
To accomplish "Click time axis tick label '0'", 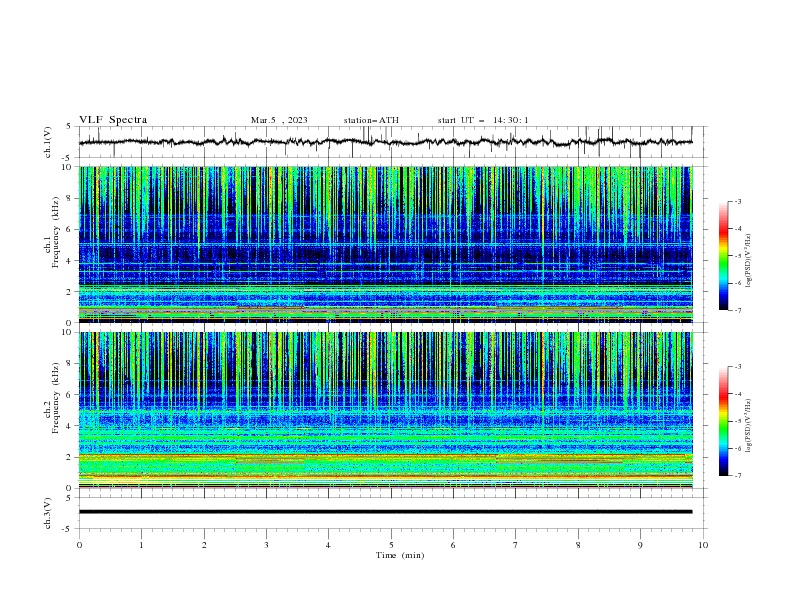I will 79,545.
